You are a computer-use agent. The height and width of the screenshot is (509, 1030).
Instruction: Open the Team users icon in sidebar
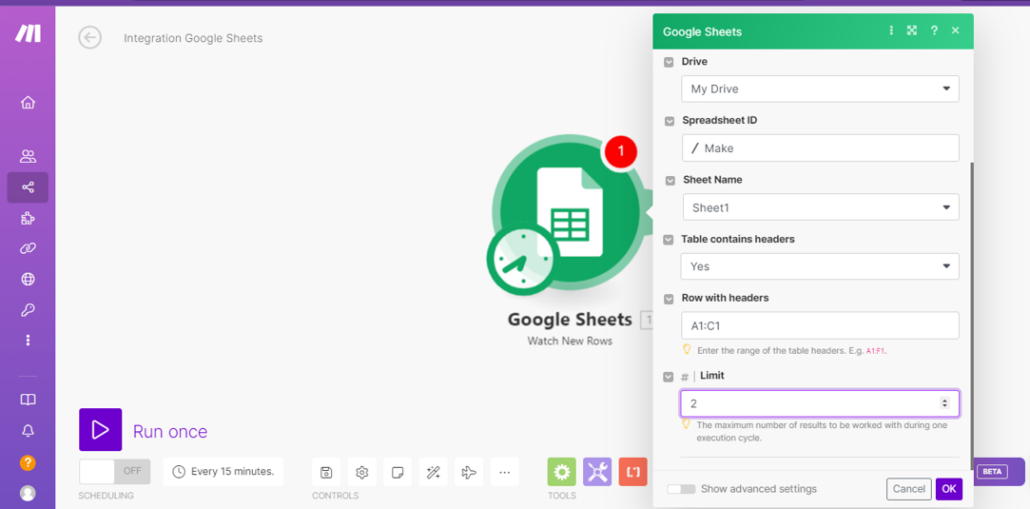[x=28, y=156]
